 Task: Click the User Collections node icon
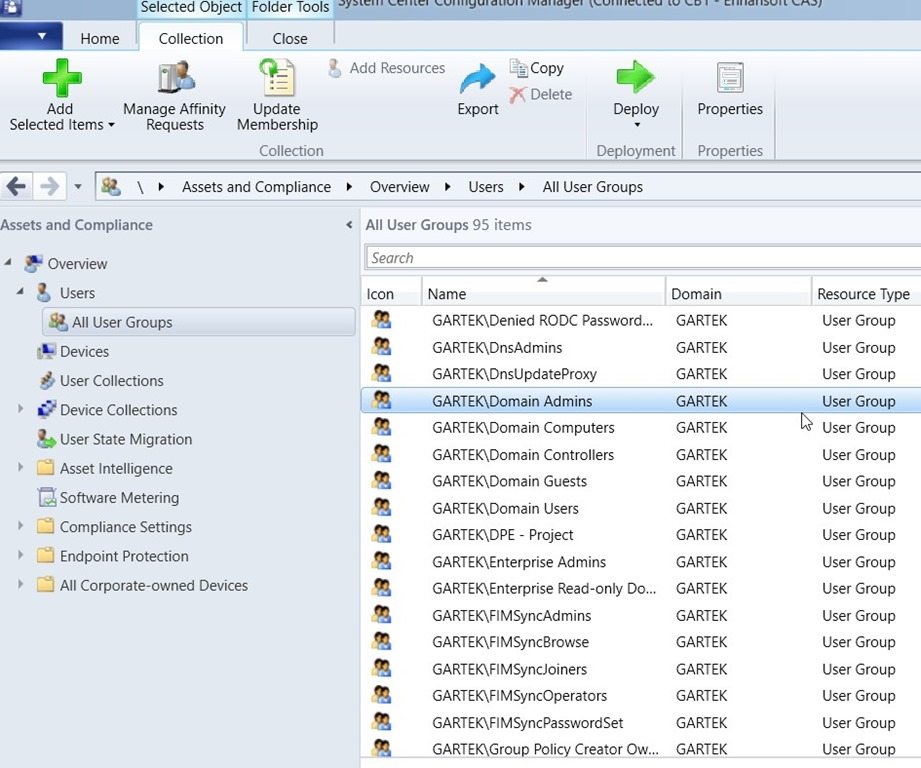coord(46,380)
